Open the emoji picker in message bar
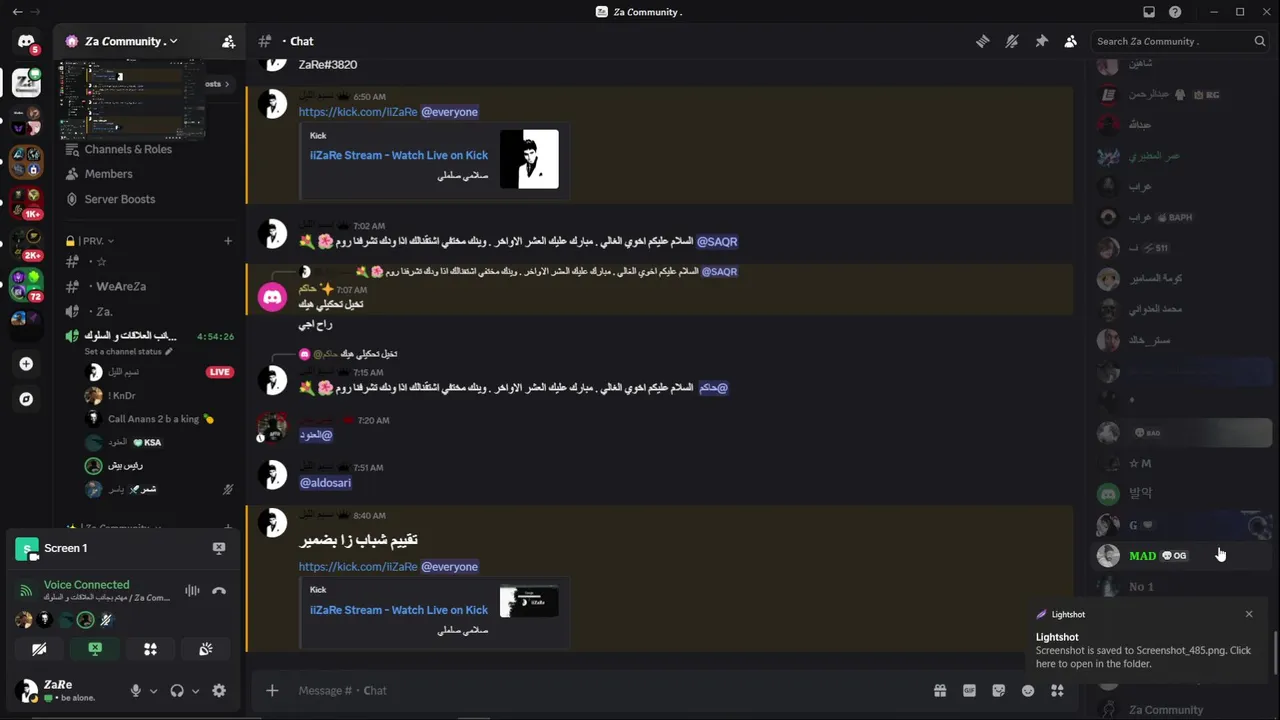Screen dimensions: 1280x720 (1028, 690)
